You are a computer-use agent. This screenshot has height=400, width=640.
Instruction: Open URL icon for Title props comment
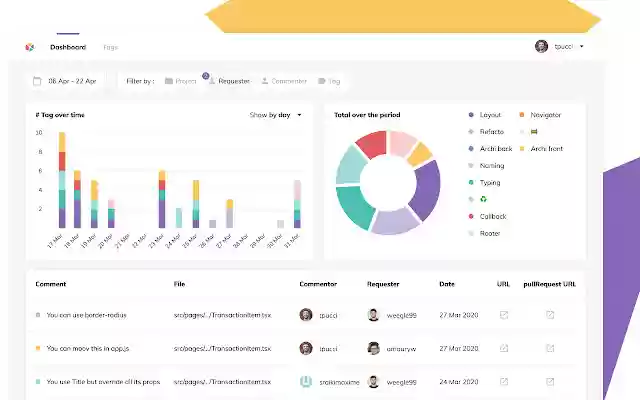click(504, 382)
